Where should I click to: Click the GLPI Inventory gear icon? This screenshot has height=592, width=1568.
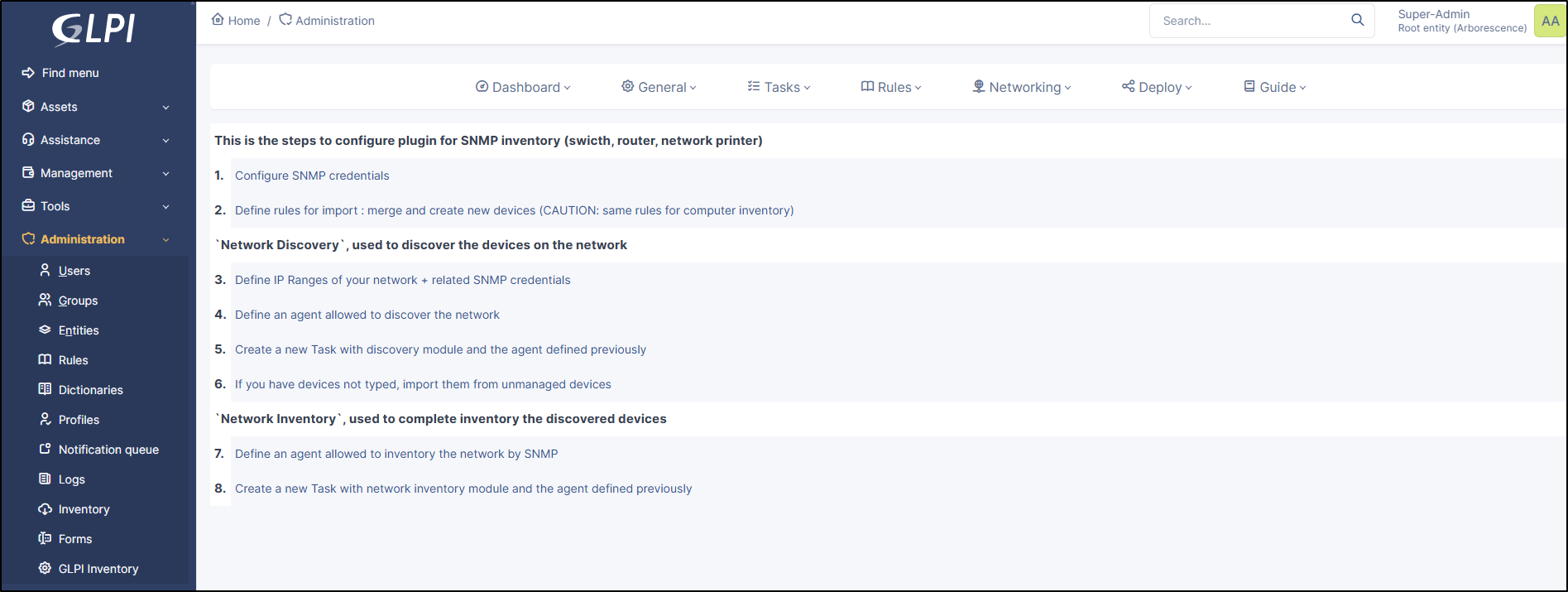click(x=45, y=568)
